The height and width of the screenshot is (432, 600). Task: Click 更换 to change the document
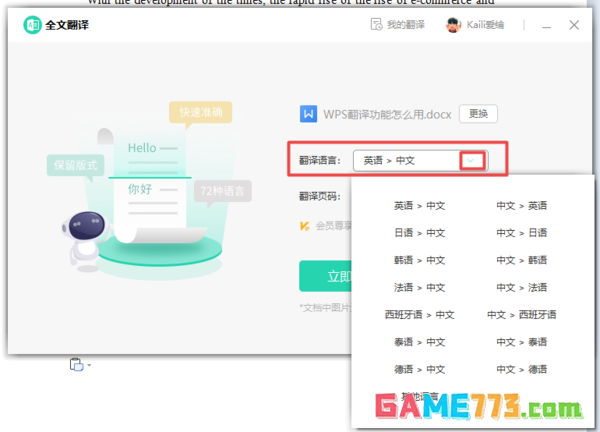click(478, 114)
